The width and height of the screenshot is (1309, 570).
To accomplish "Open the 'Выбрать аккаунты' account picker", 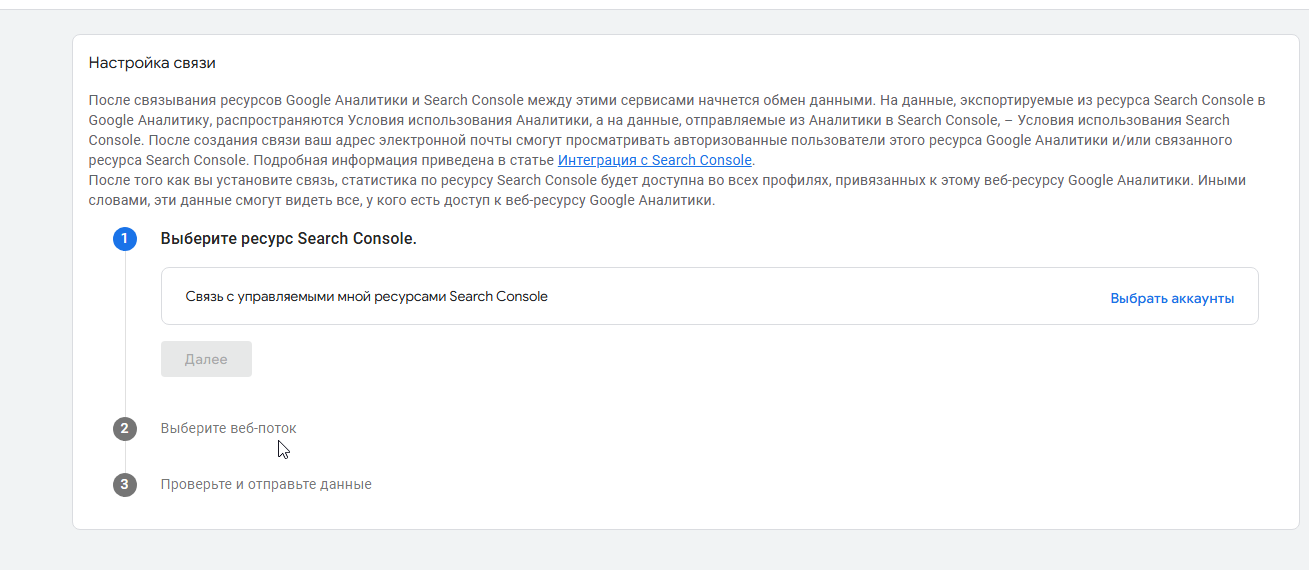I will point(1172,298).
